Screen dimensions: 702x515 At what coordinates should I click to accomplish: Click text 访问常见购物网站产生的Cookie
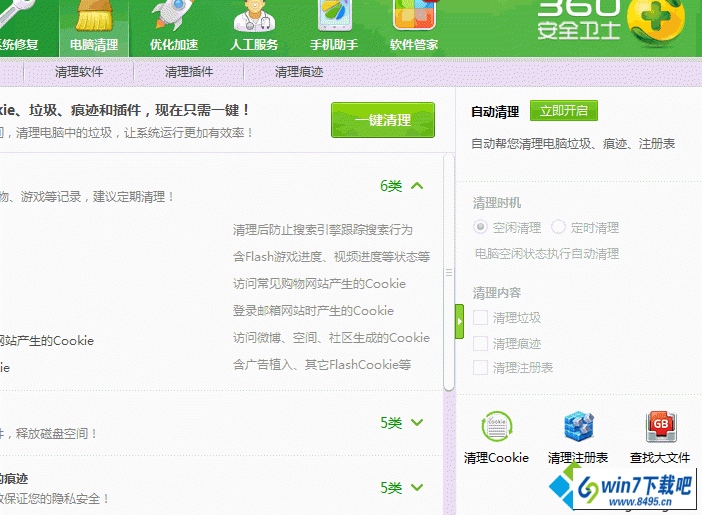point(319,284)
